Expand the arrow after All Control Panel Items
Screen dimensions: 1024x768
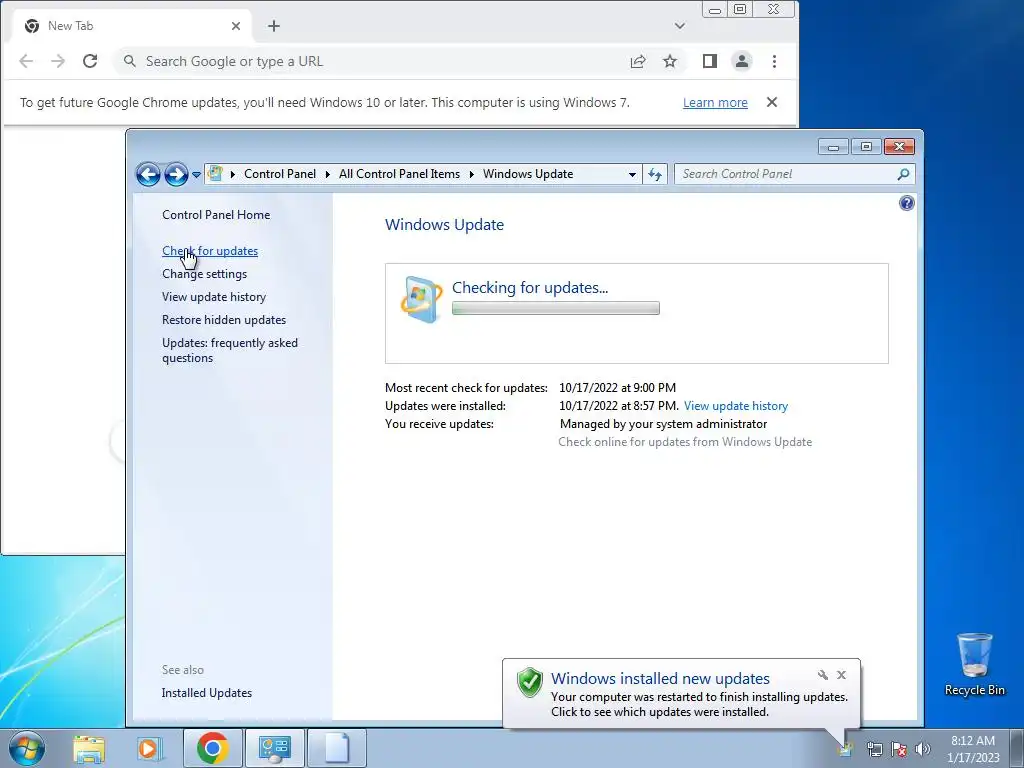472,174
